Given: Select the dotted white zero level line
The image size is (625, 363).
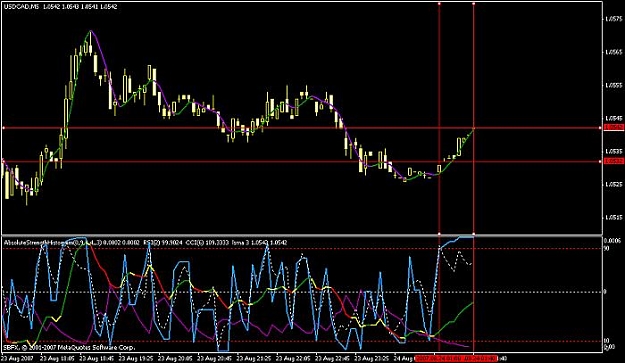Looking at the screenshot, I should pos(302,292).
